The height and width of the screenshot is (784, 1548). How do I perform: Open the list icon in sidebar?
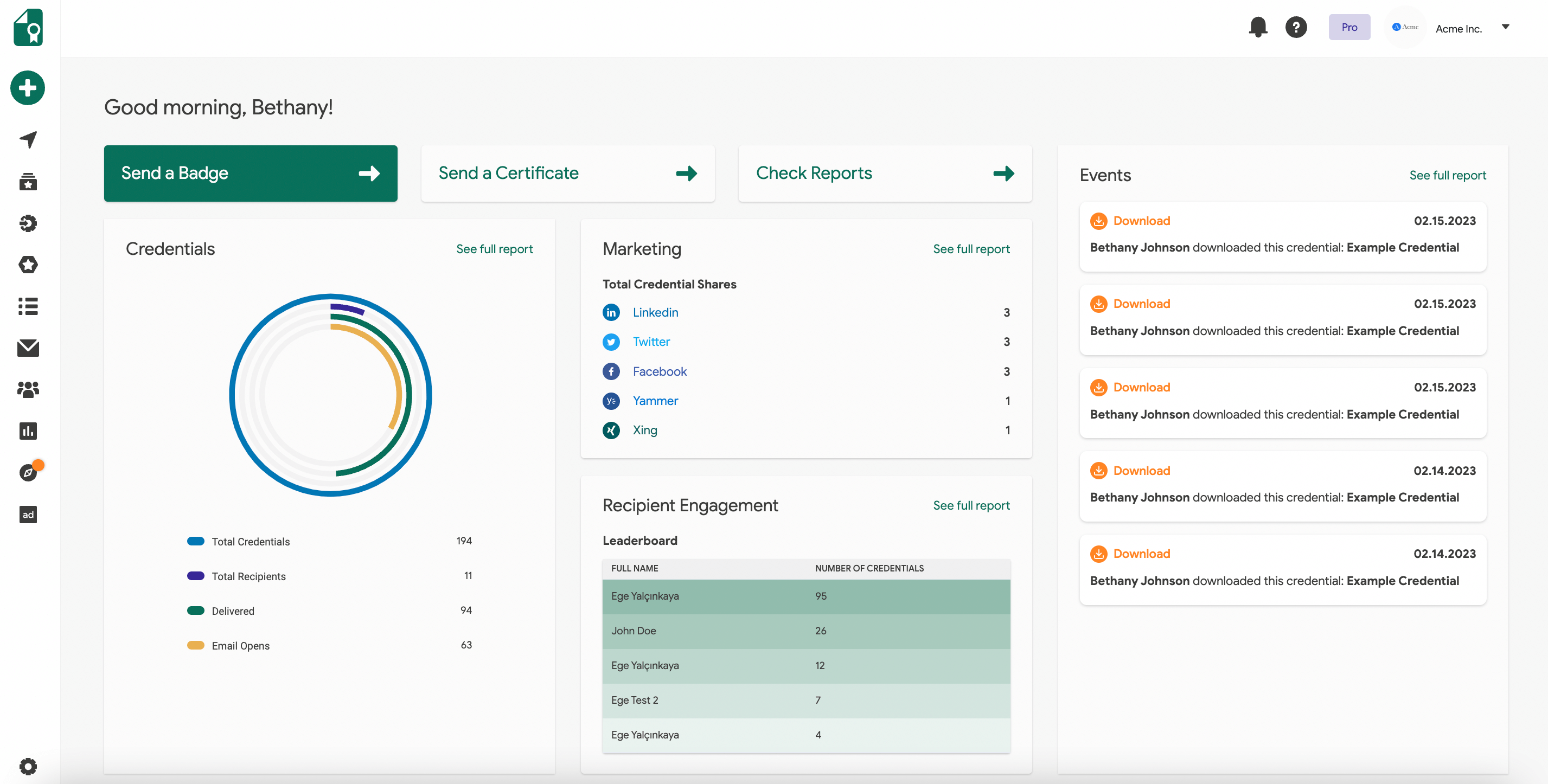tap(28, 306)
